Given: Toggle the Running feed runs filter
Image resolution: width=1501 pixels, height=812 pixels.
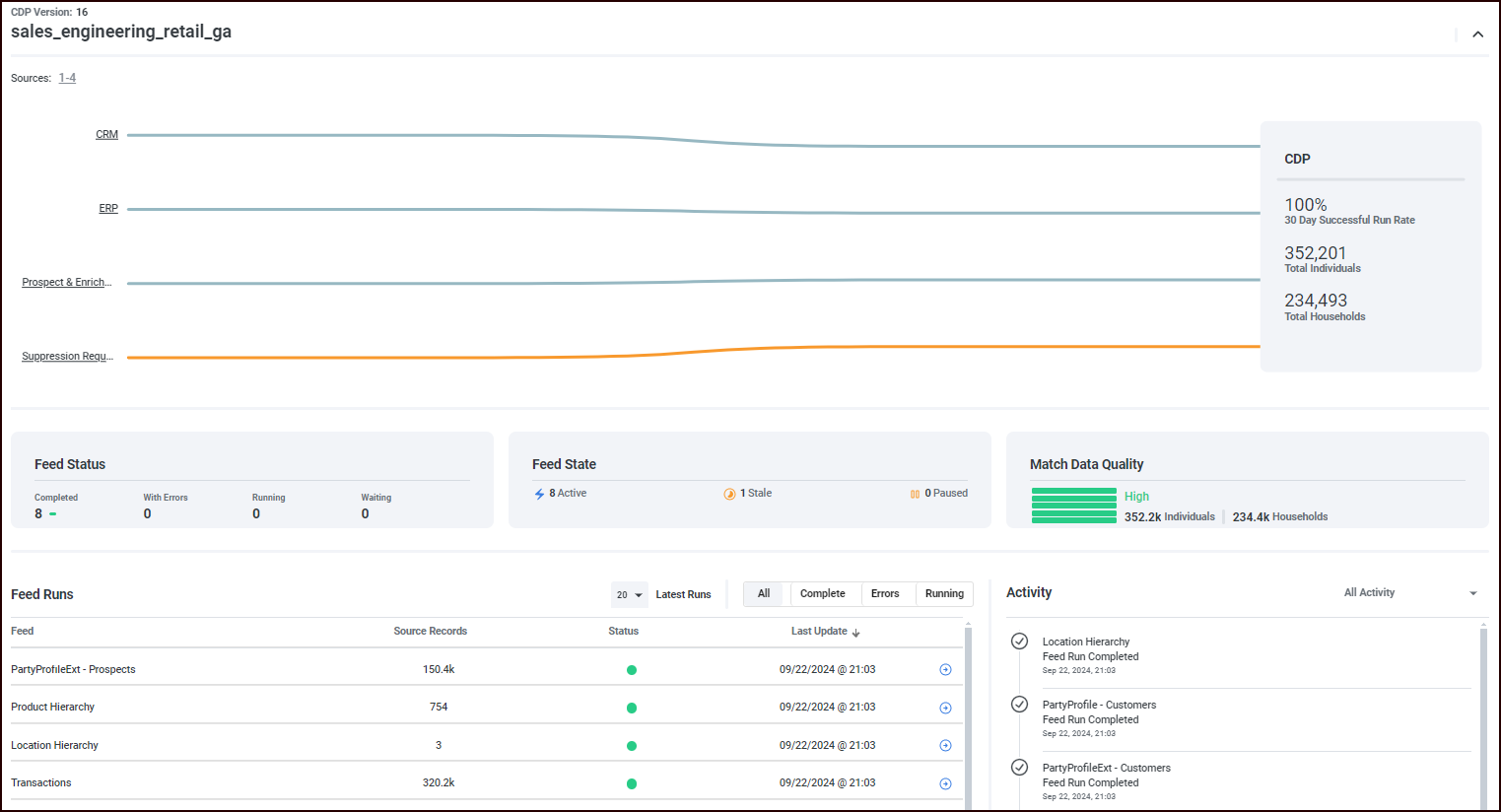Looking at the screenshot, I should point(943,594).
